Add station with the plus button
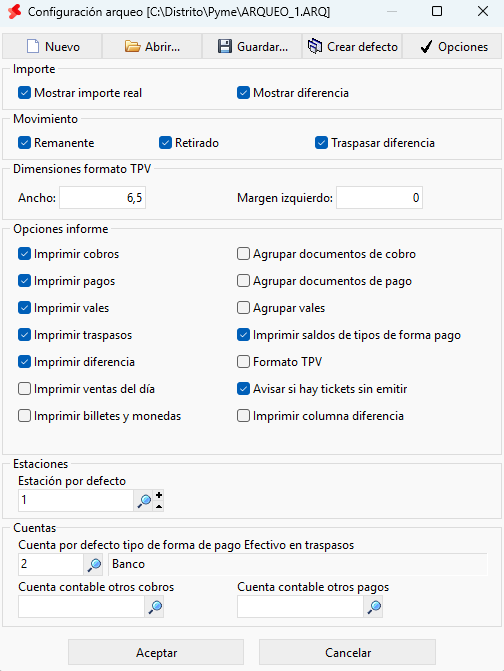This screenshot has height=671, width=504. click(159, 495)
